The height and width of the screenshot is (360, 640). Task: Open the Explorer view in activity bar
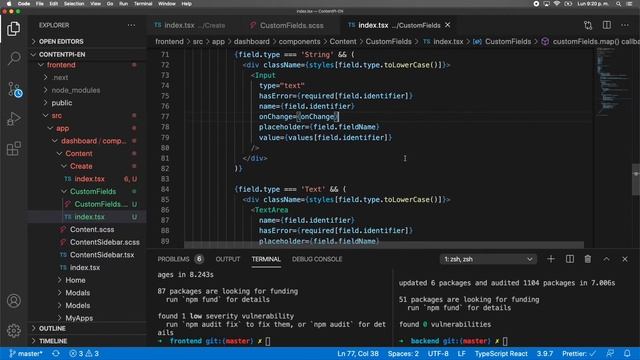pyautogui.click(x=13, y=29)
